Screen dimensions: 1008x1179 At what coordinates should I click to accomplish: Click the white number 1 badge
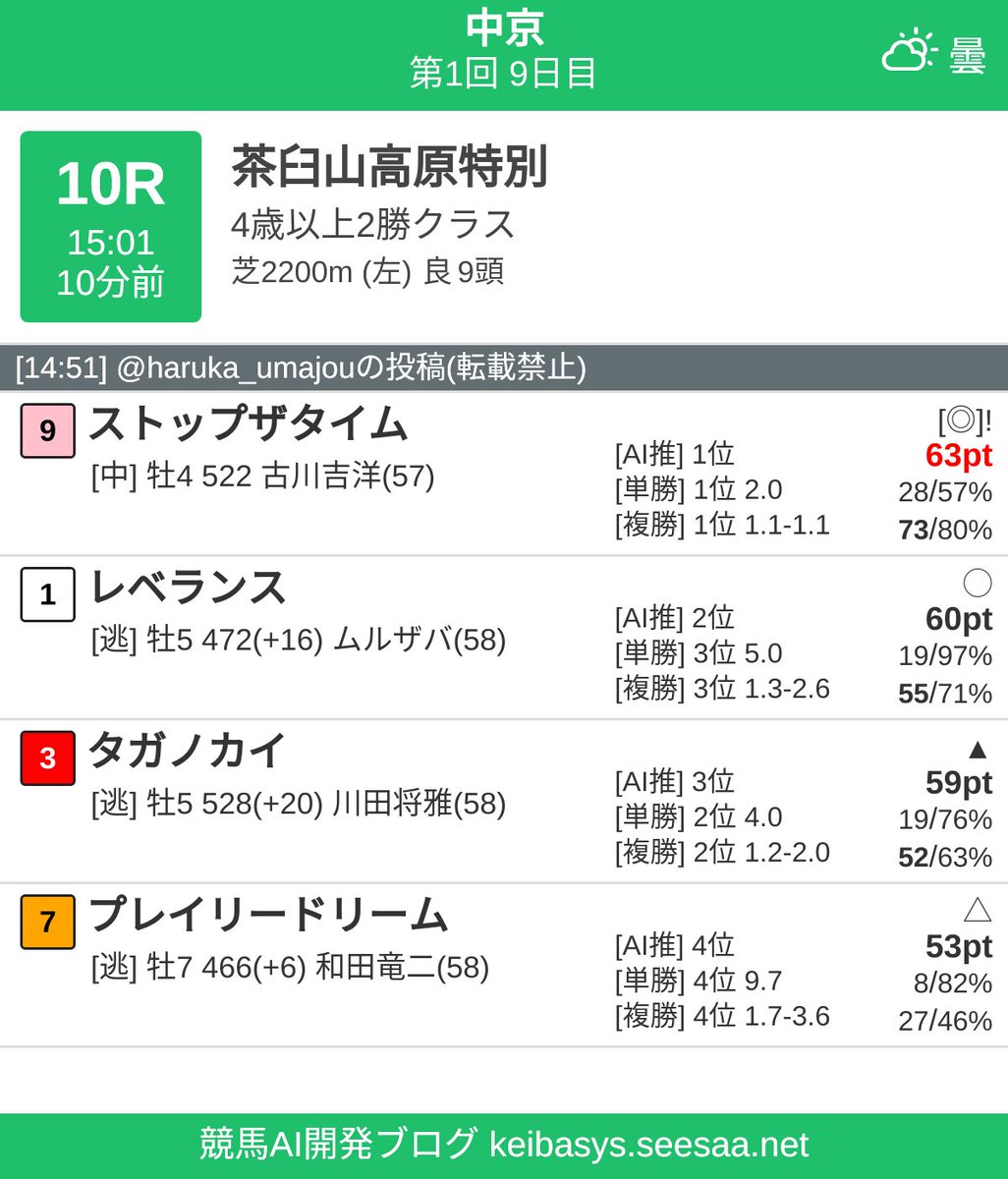[47, 595]
